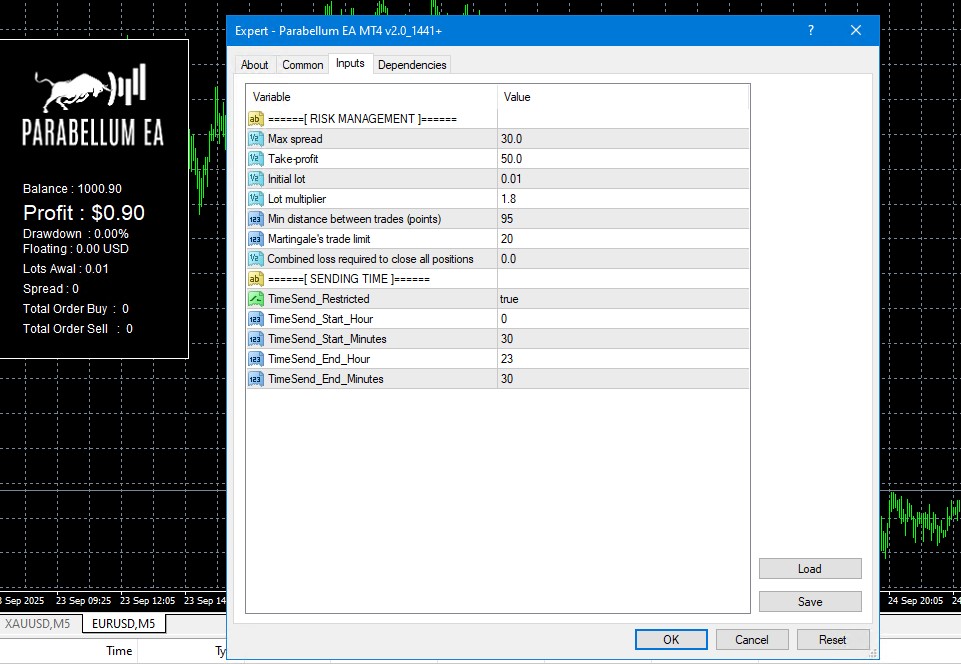Click the TimeSend_Start_Minutes integer icon

(x=256, y=339)
